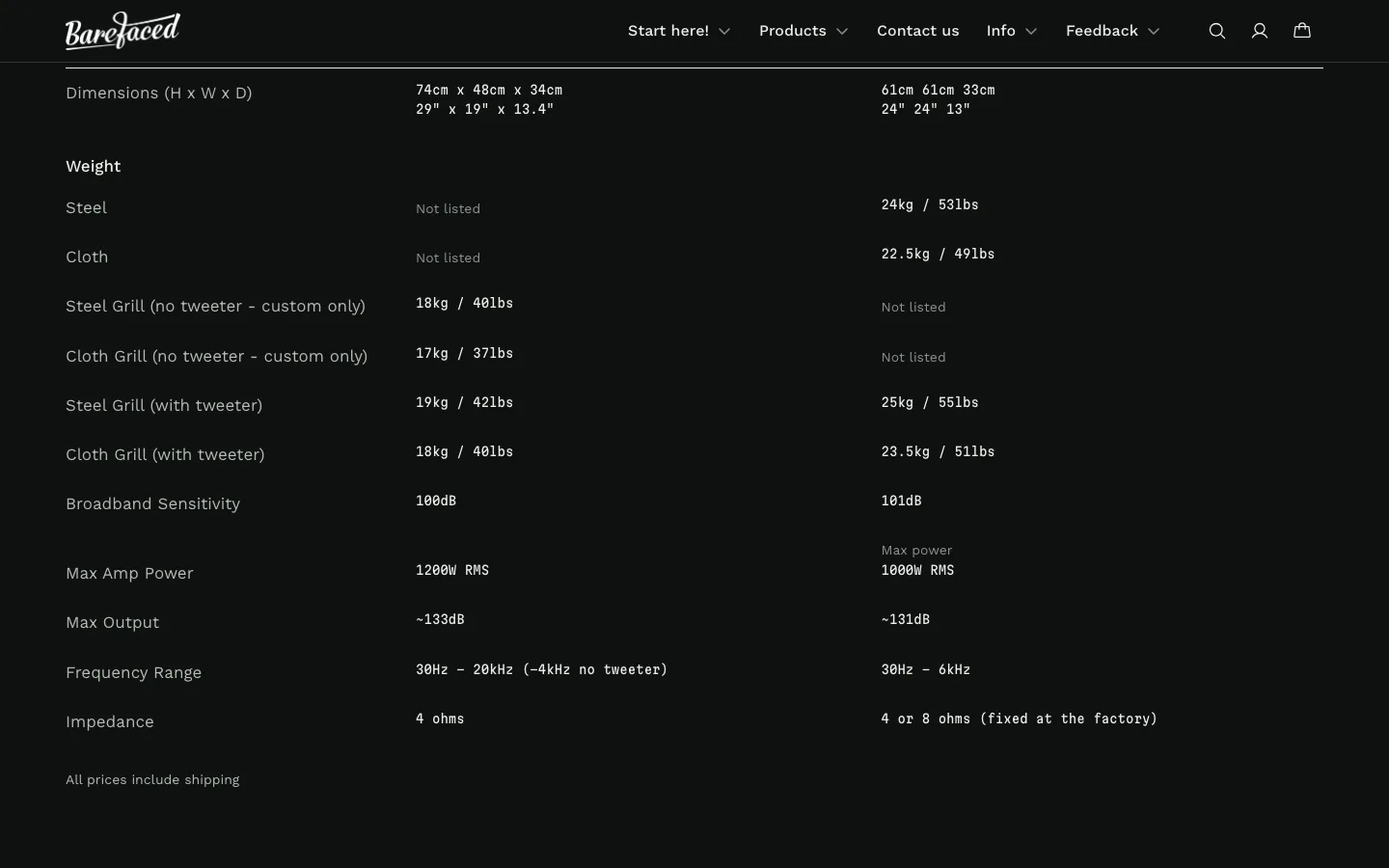Click the Max Output label

113,623
